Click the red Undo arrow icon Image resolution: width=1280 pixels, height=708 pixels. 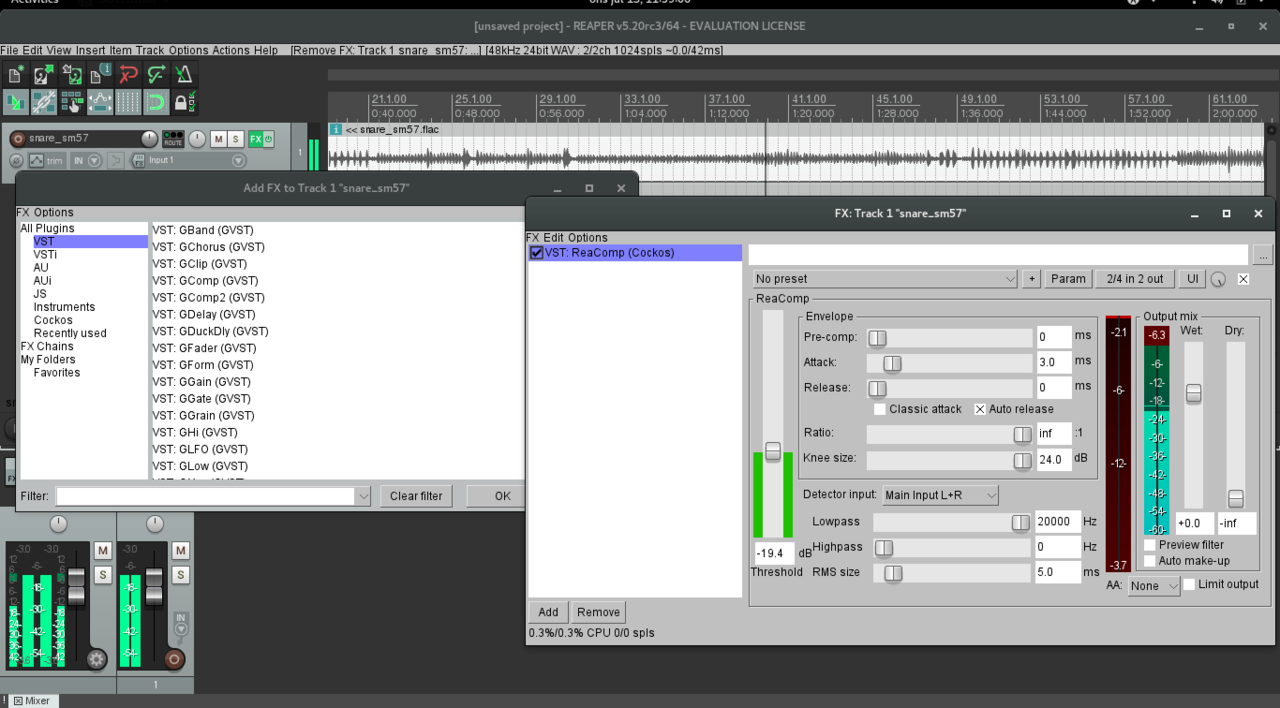[x=128, y=74]
